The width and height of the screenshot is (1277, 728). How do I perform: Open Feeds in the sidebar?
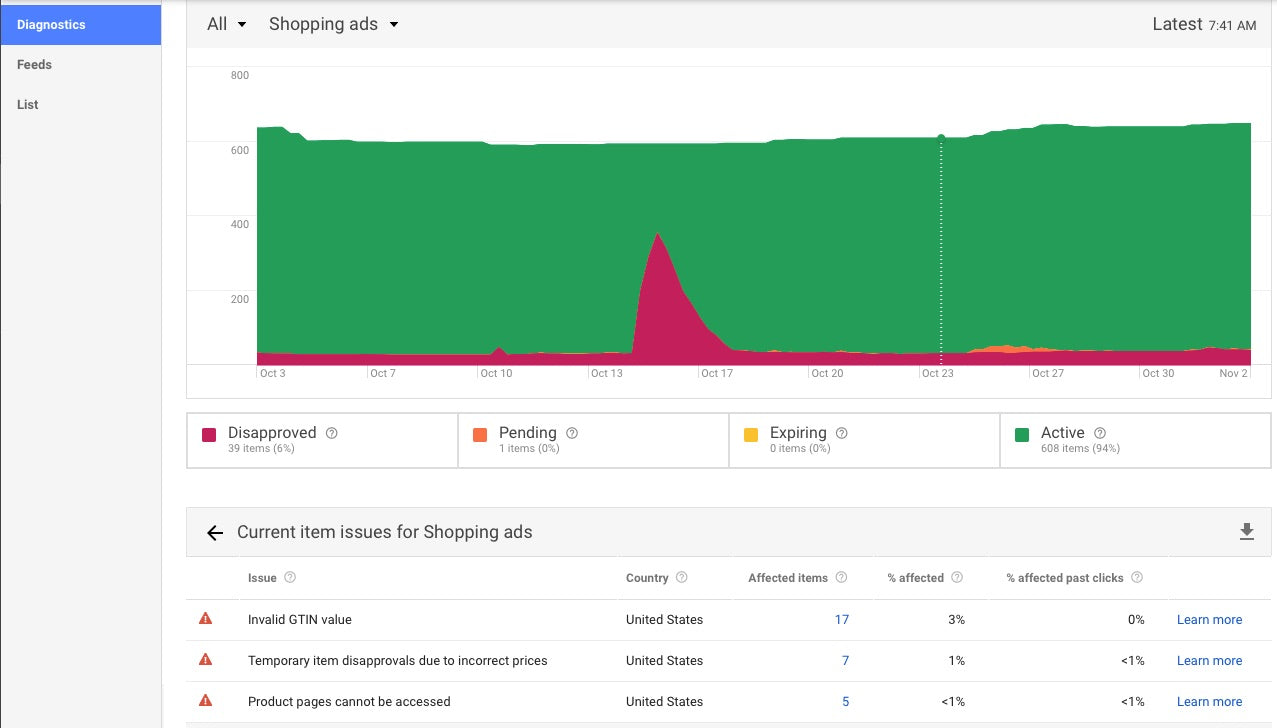point(34,64)
